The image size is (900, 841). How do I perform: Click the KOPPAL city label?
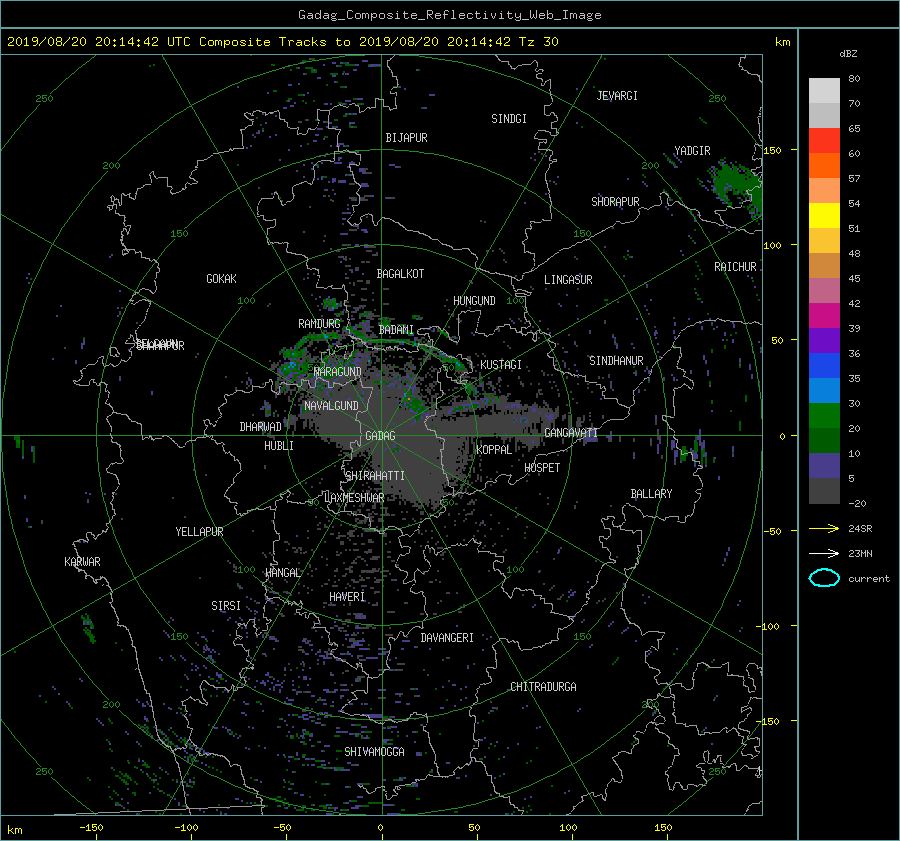(494, 450)
